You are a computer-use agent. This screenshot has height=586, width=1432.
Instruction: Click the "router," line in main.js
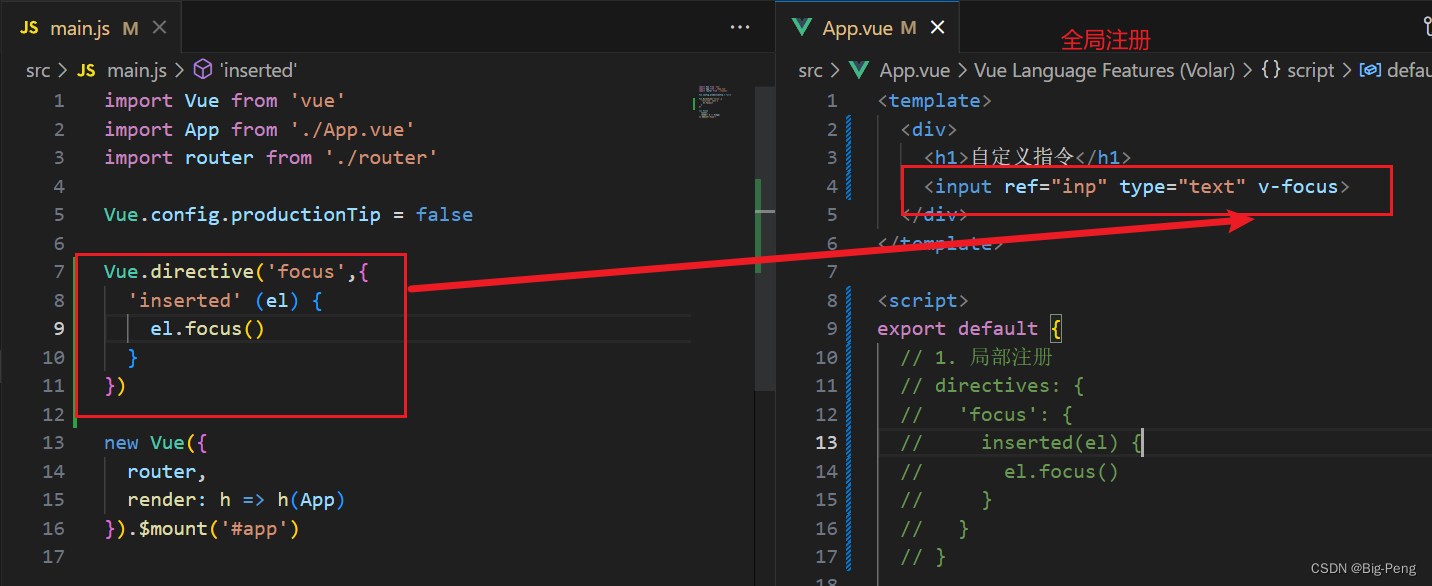pos(167,471)
